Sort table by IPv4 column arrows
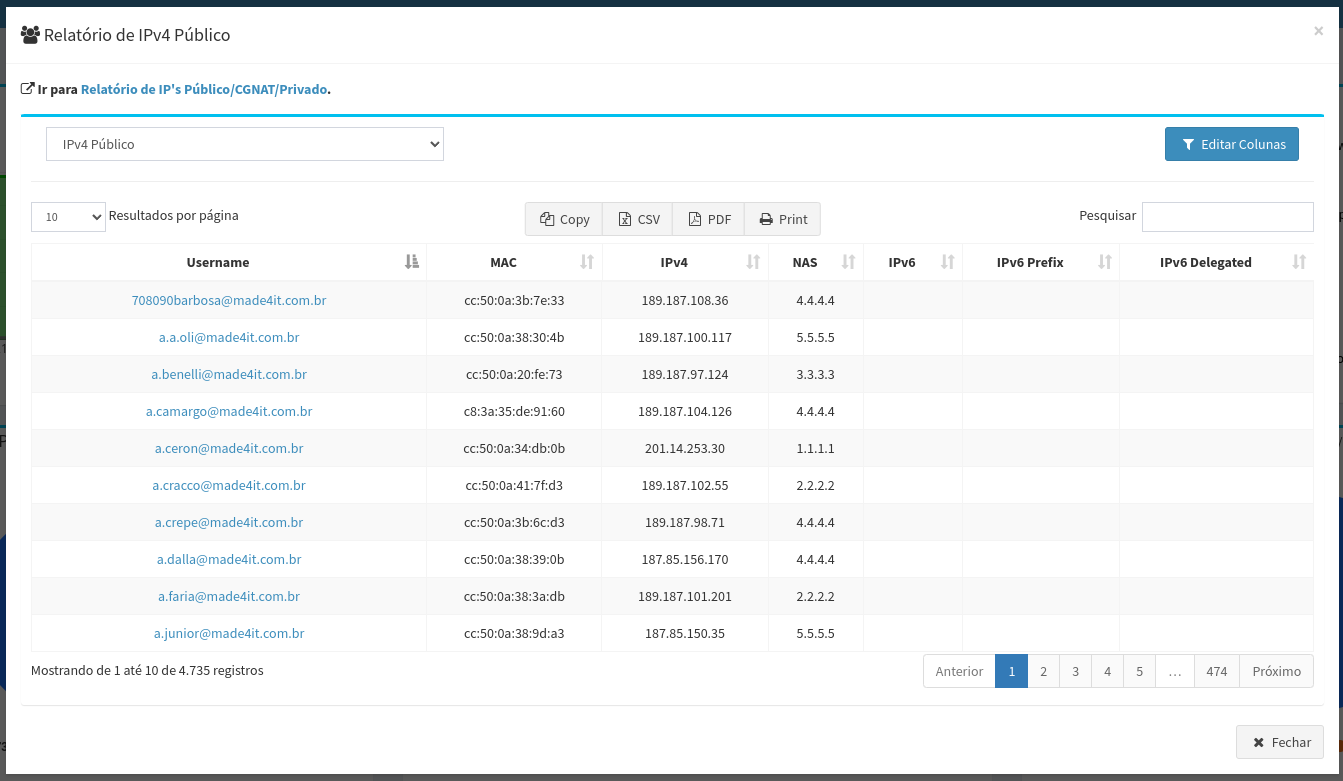Image resolution: width=1343 pixels, height=781 pixels. (x=754, y=262)
